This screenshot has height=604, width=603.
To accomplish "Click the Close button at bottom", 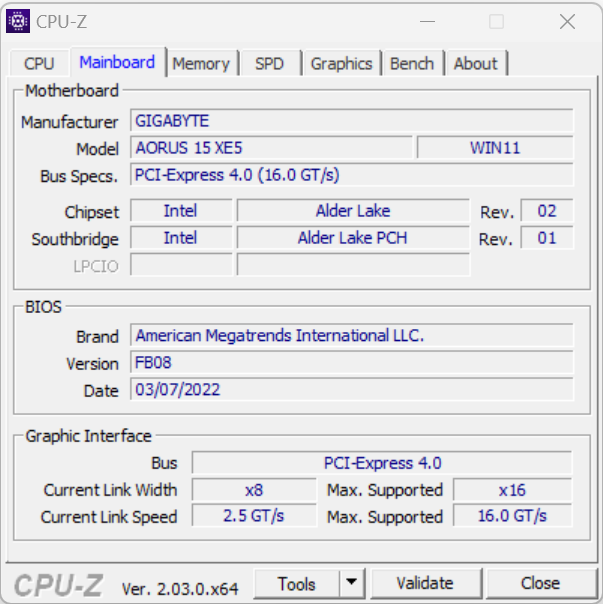I will click(x=540, y=584).
